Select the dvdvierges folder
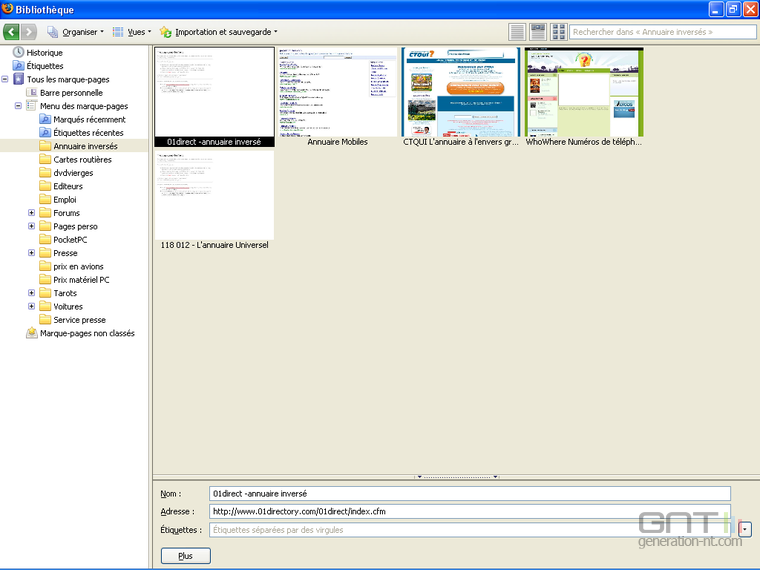The image size is (760, 570). click(x=66, y=173)
